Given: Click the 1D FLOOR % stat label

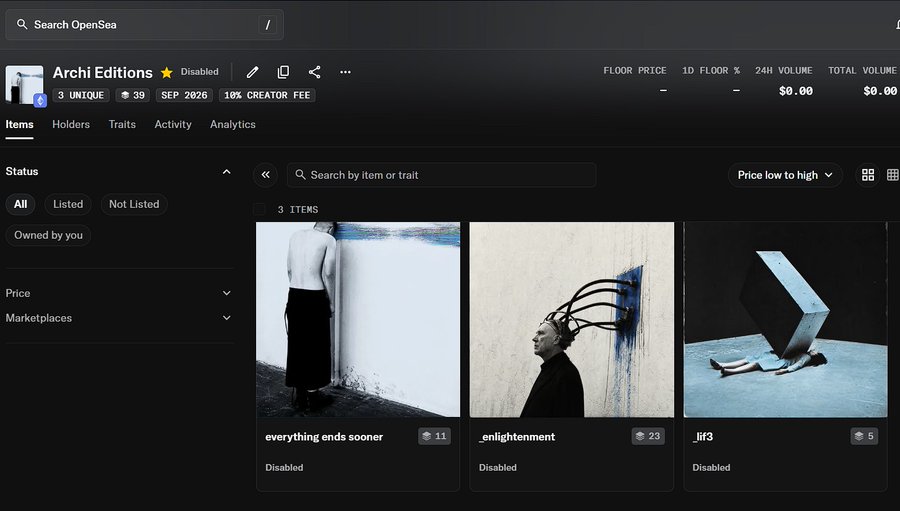Looking at the screenshot, I should 711,71.
